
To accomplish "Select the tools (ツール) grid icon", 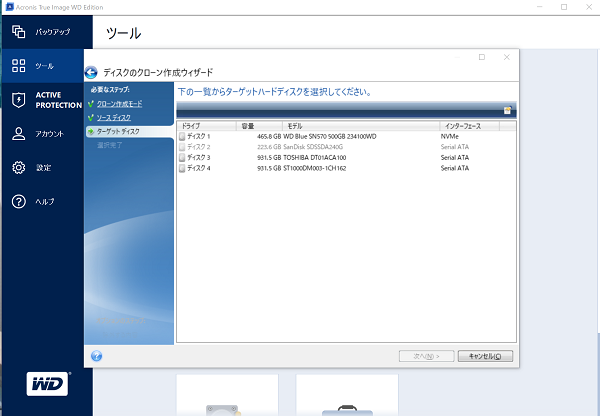I will (18, 66).
